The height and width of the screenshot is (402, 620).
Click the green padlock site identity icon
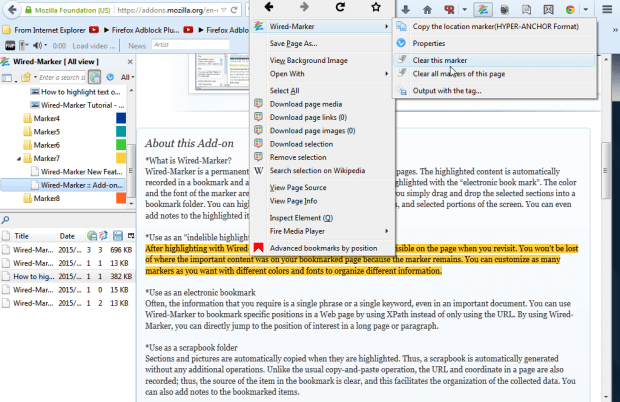tap(28, 10)
